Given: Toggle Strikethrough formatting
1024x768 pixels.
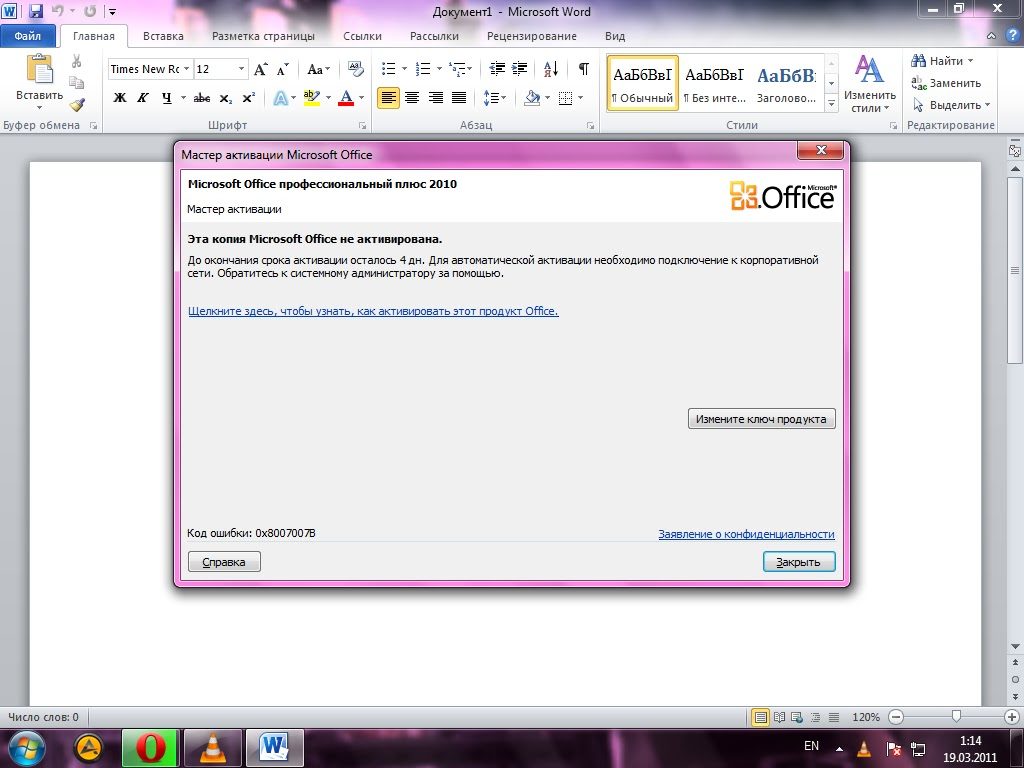Looking at the screenshot, I should click(x=202, y=98).
